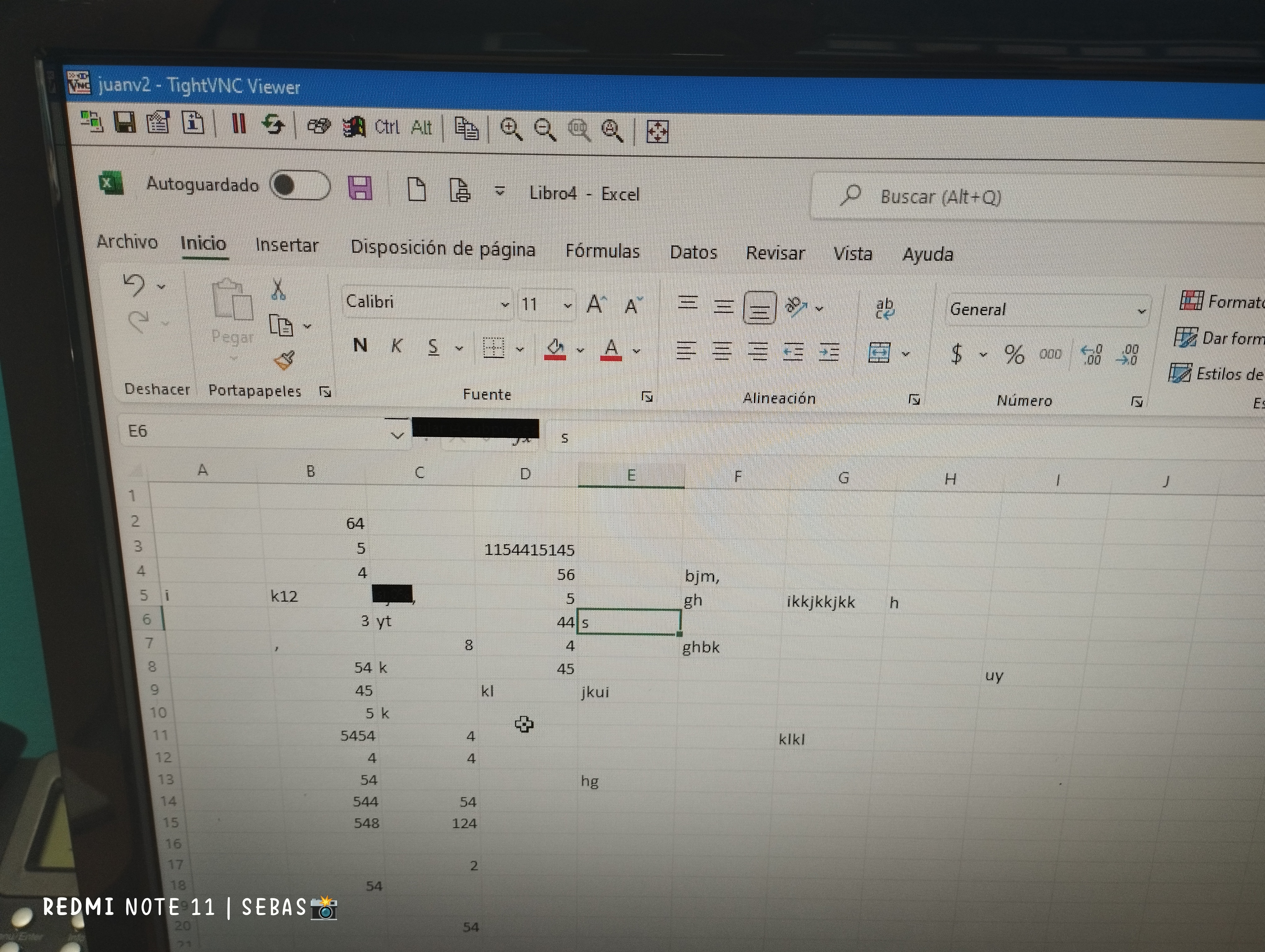
Task: Click the Format Painter brush icon
Action: (x=284, y=361)
